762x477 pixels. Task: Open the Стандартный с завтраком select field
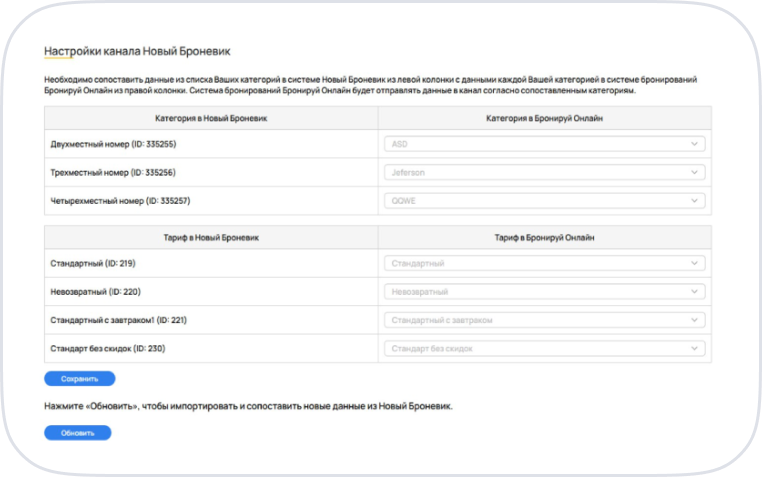(x=544, y=320)
